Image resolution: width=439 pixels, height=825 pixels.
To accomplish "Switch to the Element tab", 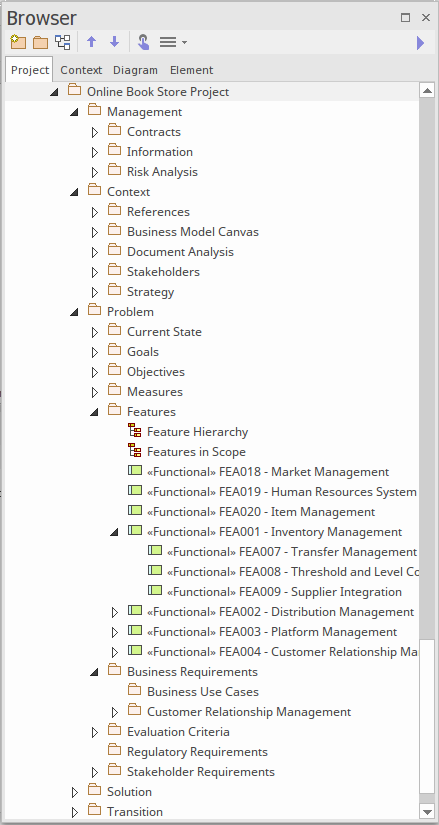I will 192,70.
